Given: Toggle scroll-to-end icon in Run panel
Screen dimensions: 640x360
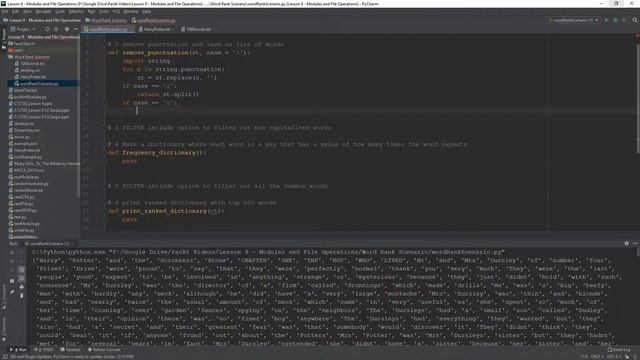Looking at the screenshot, I should [22, 278].
